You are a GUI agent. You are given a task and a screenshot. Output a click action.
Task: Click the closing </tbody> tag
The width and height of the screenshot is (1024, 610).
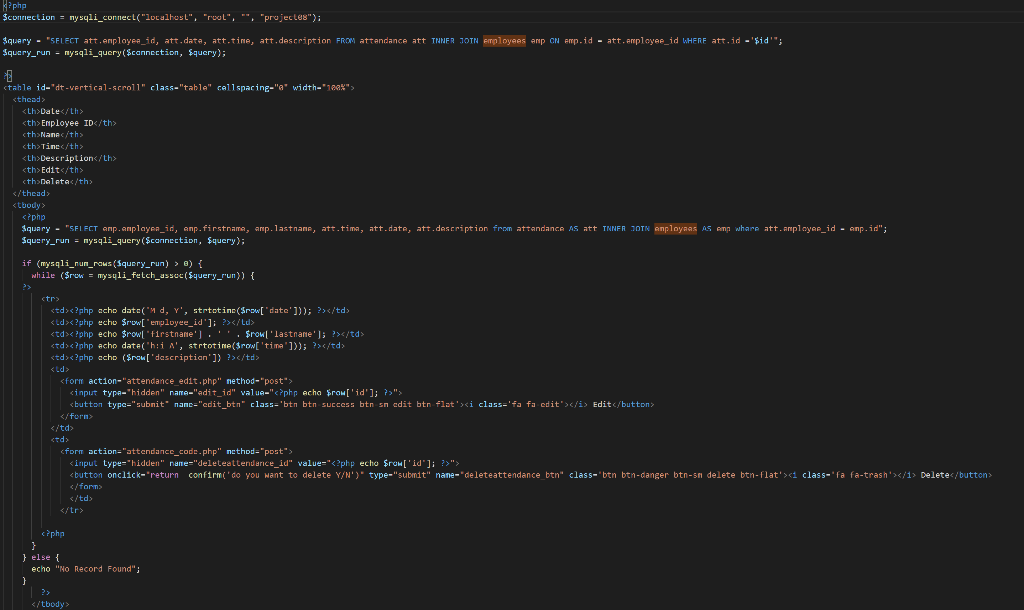(50, 605)
